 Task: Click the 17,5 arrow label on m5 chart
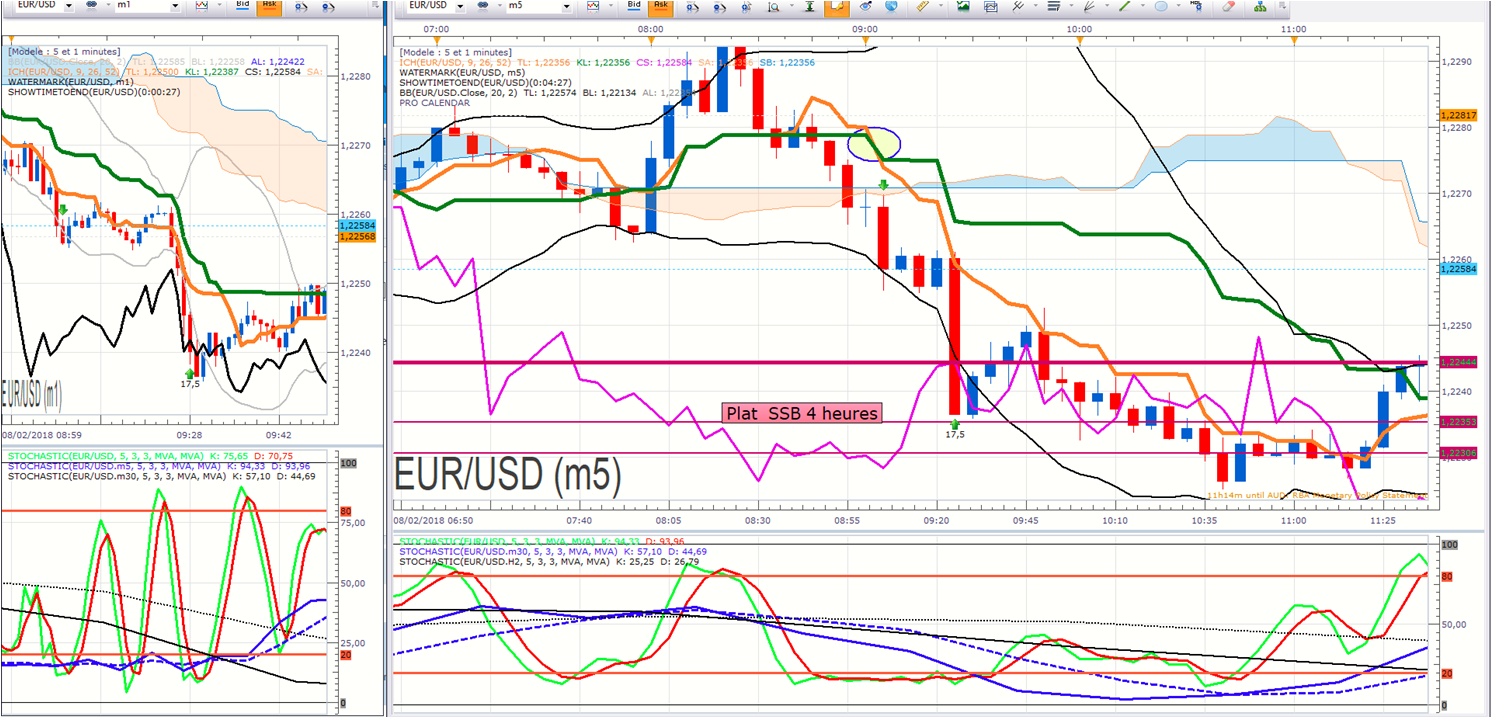[x=955, y=433]
